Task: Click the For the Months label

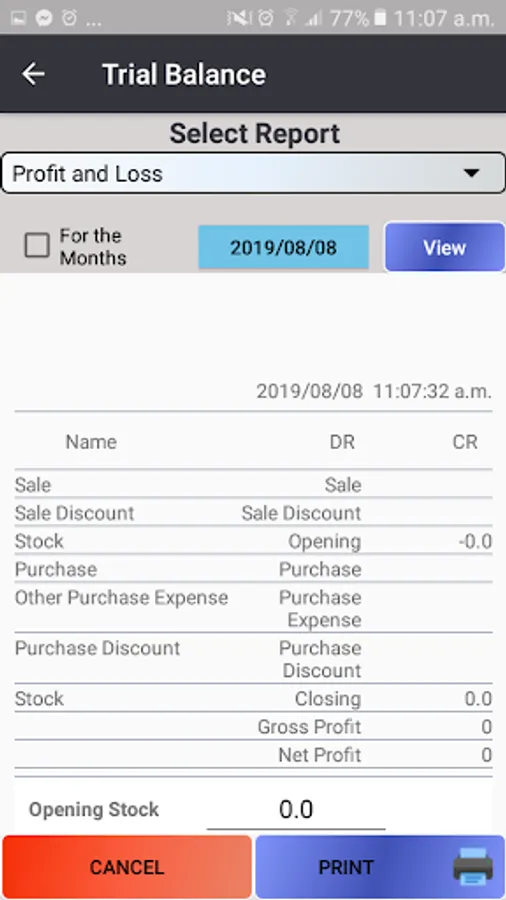Action: coord(92,247)
